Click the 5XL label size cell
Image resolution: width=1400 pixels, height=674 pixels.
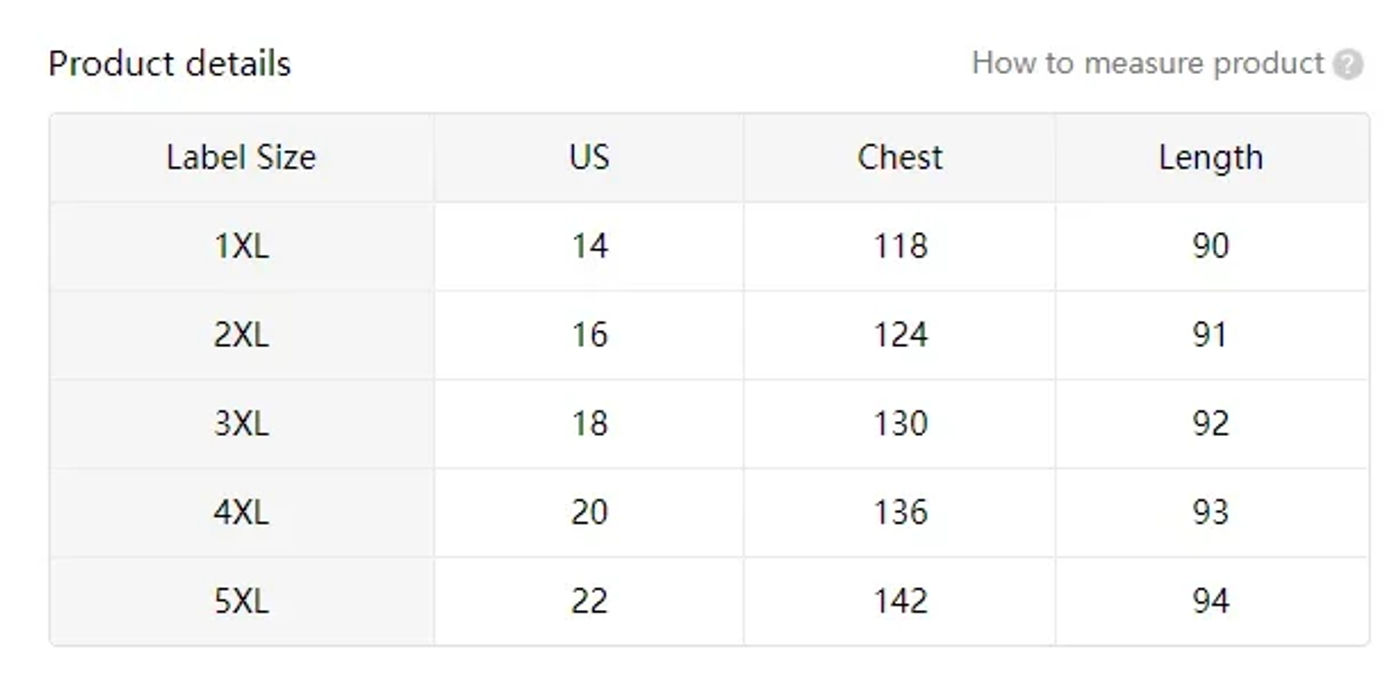tap(241, 601)
